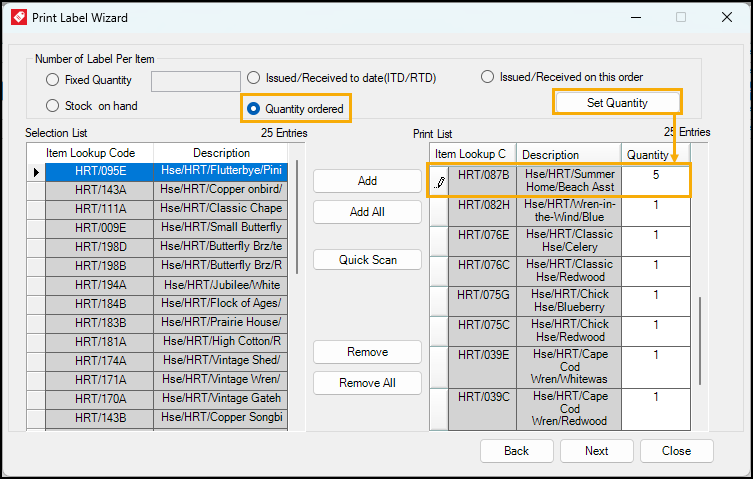Click Hse/HRT/Classic Hse/Celery description

(570, 241)
